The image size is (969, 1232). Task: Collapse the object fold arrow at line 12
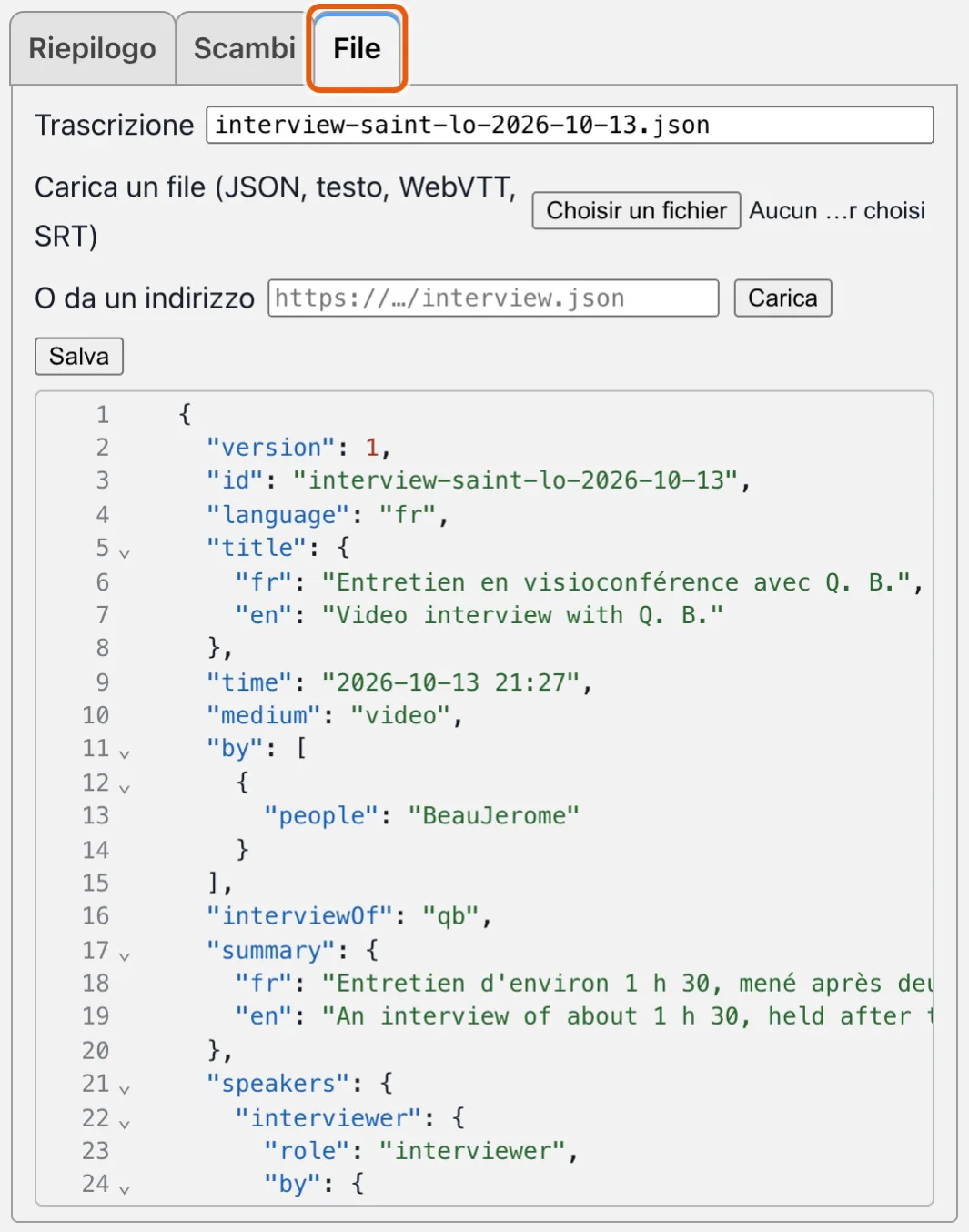pos(125,787)
